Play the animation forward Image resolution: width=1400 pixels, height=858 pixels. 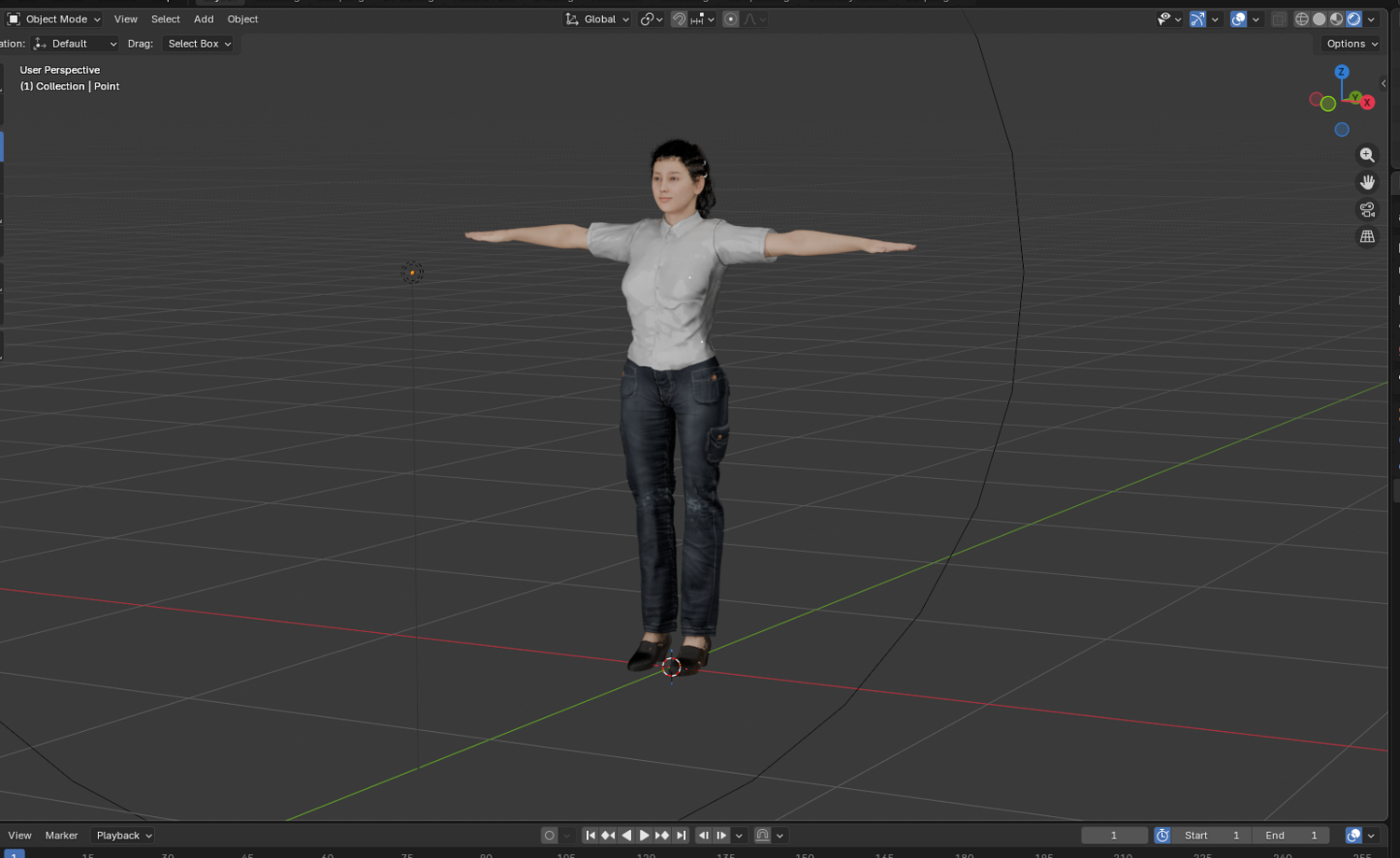644,836
